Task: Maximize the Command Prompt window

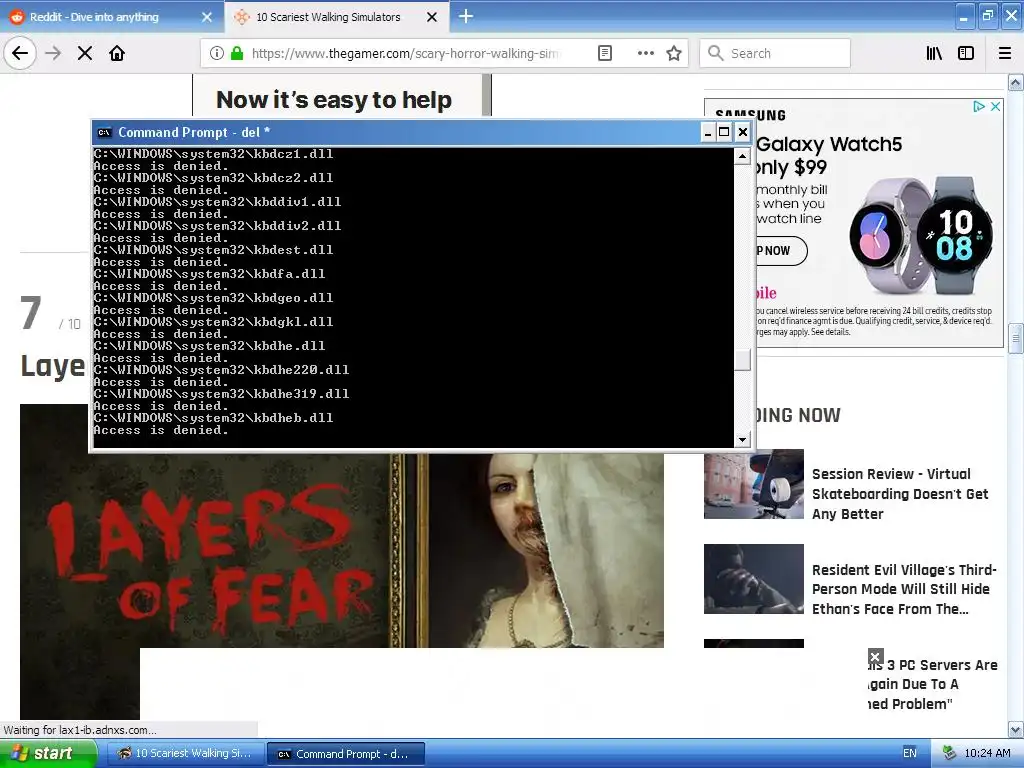Action: click(x=724, y=133)
